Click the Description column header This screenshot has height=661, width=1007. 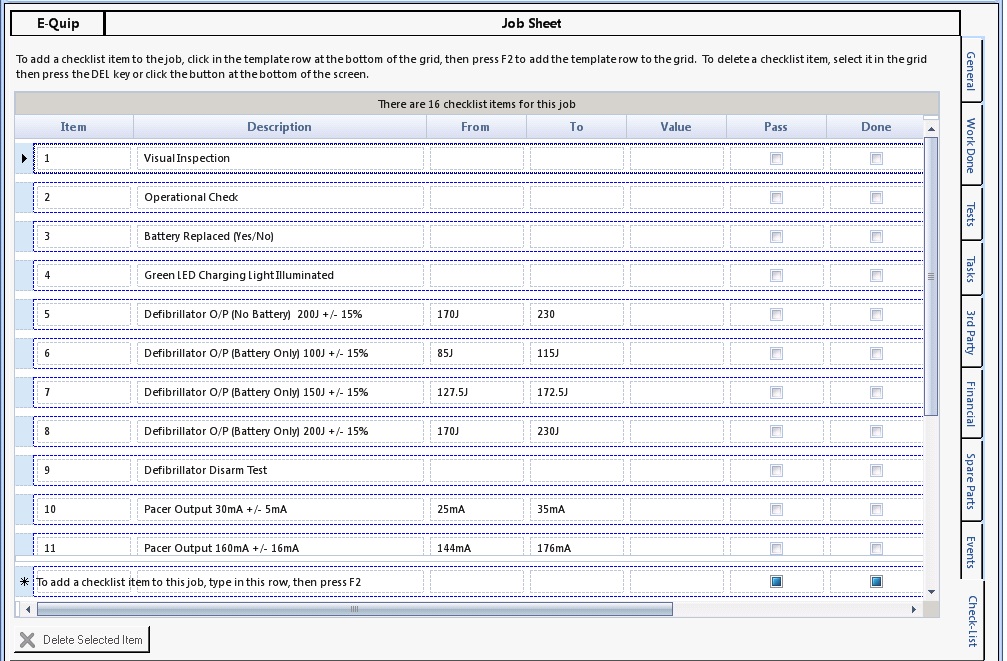tap(279, 127)
